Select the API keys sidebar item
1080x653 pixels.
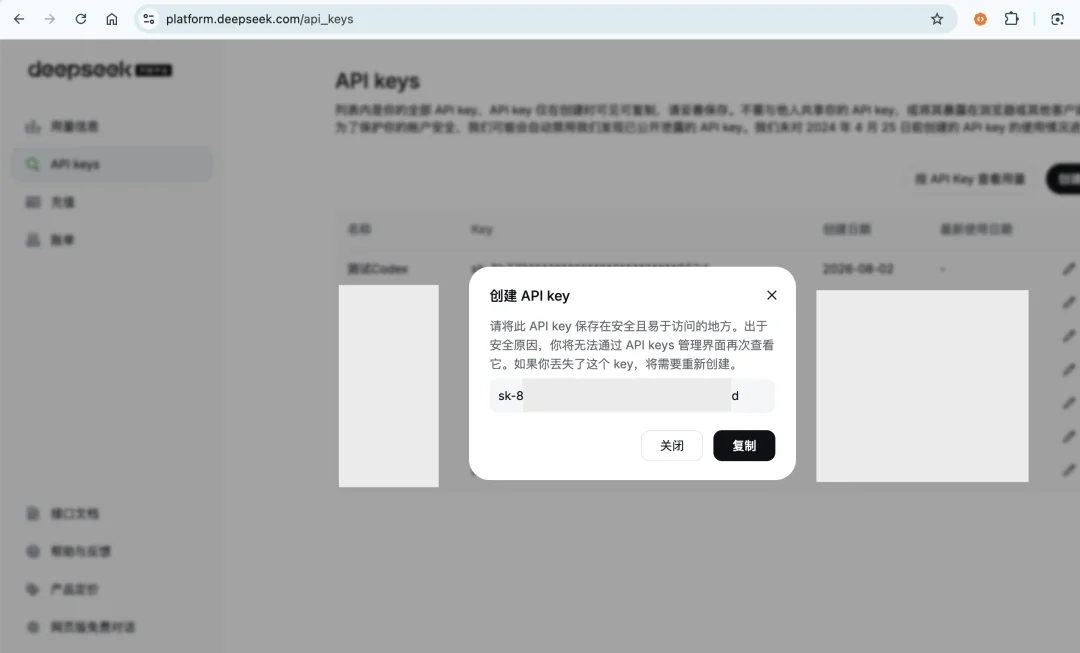coord(112,164)
